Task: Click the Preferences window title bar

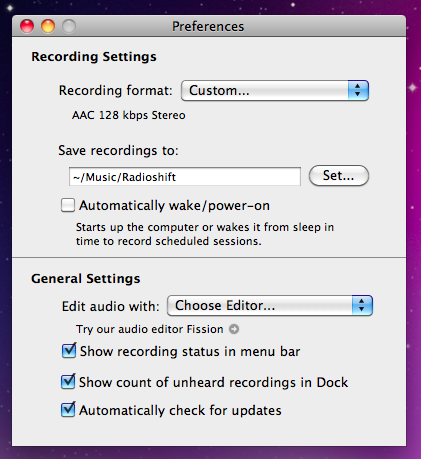Action: tap(209, 26)
